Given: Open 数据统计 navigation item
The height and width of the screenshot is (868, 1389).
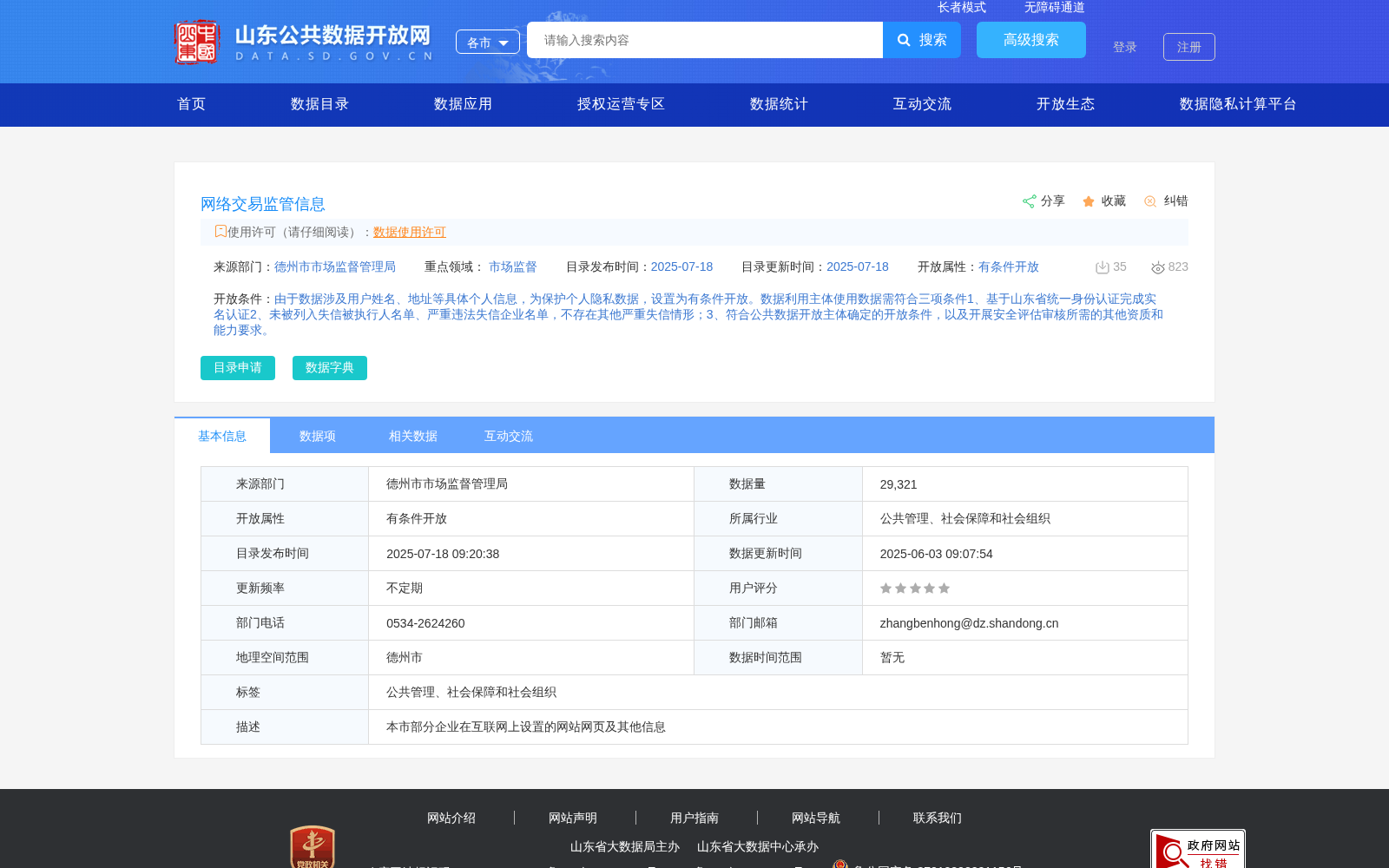Looking at the screenshot, I should 779,104.
